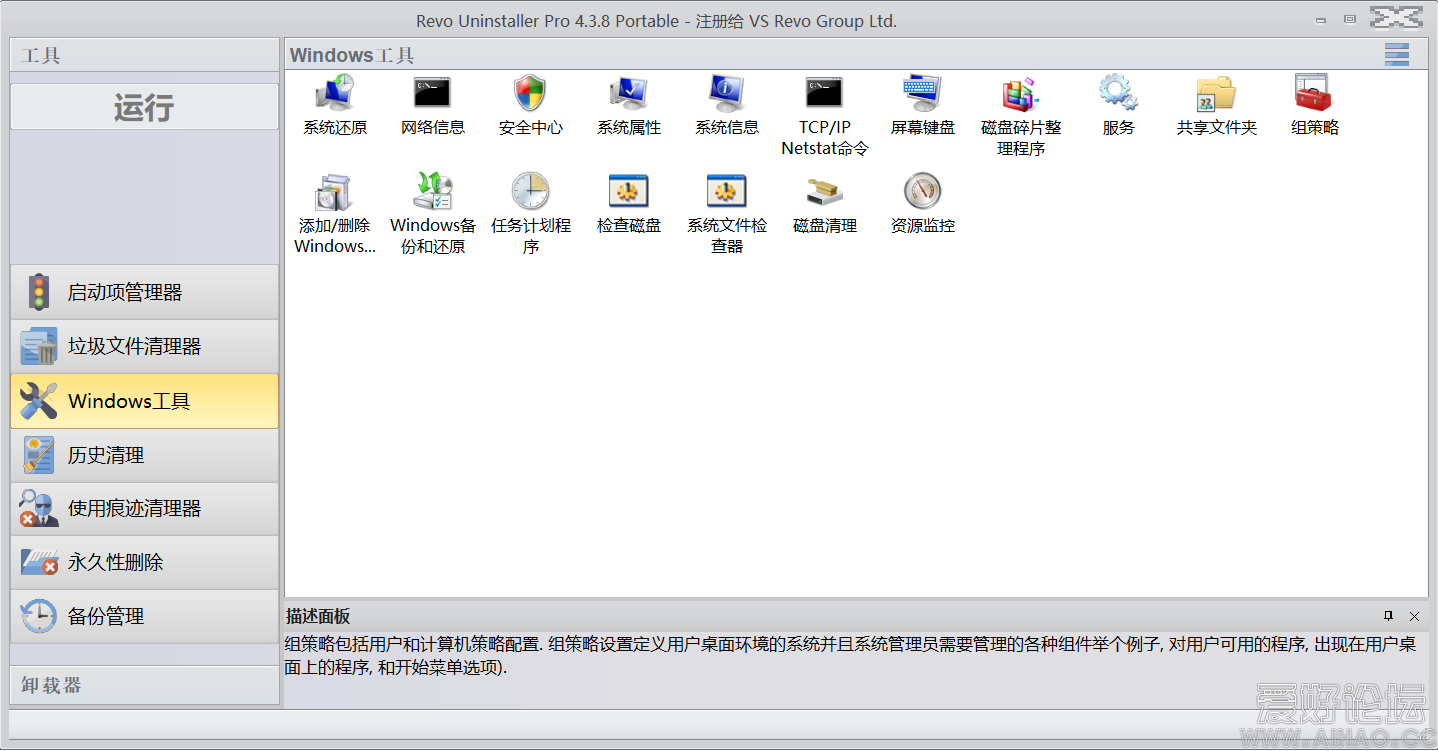Expand the 卸载器 section
The width and height of the screenshot is (1438, 751).
(144, 686)
